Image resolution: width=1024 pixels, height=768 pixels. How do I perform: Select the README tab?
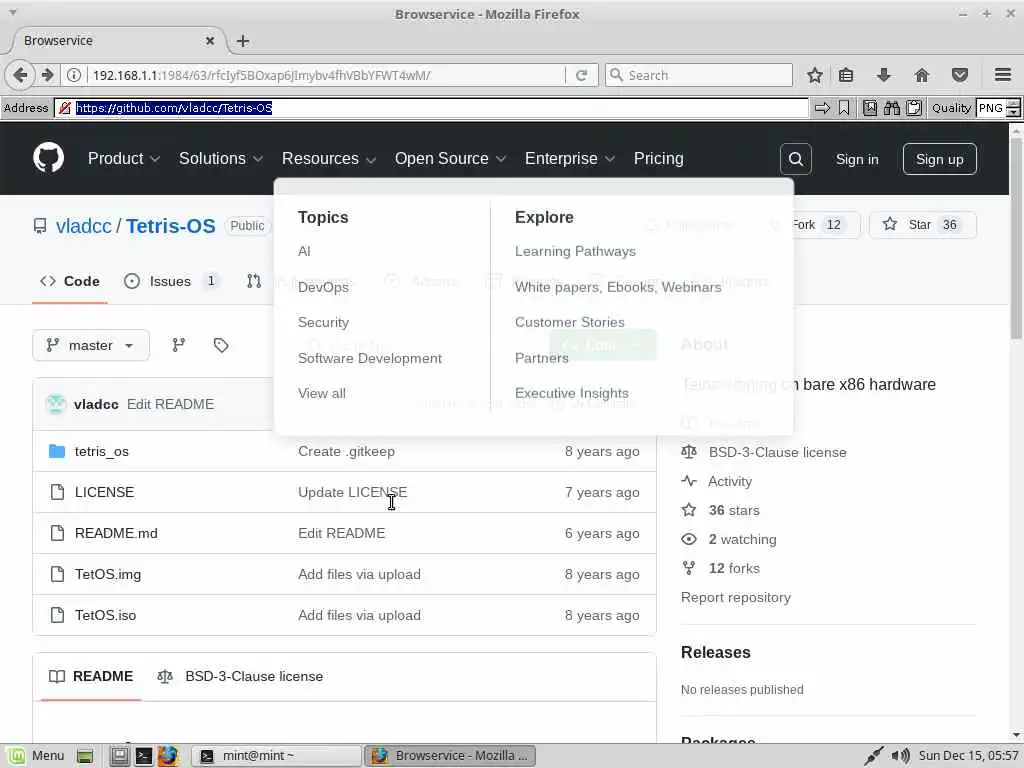click(x=91, y=677)
